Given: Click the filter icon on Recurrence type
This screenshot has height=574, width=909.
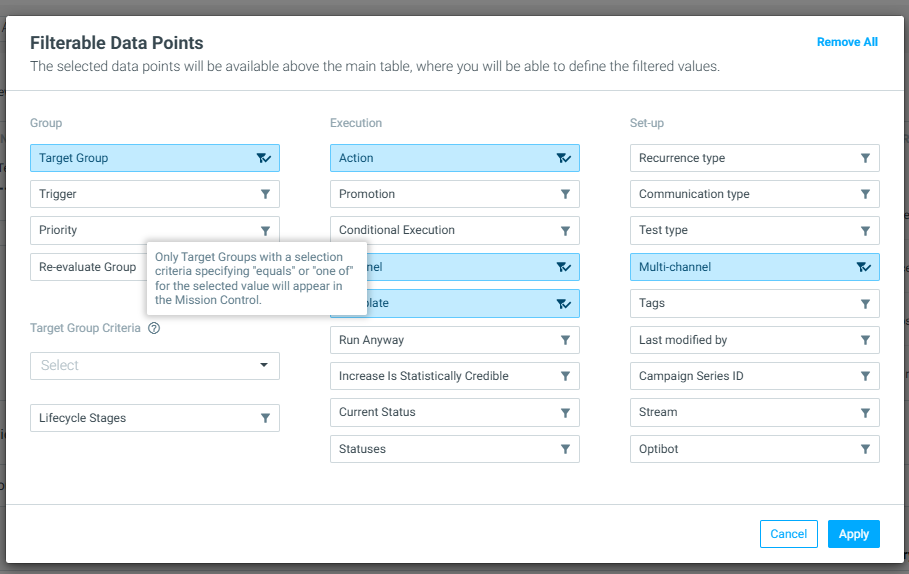Looking at the screenshot, I should coord(865,158).
